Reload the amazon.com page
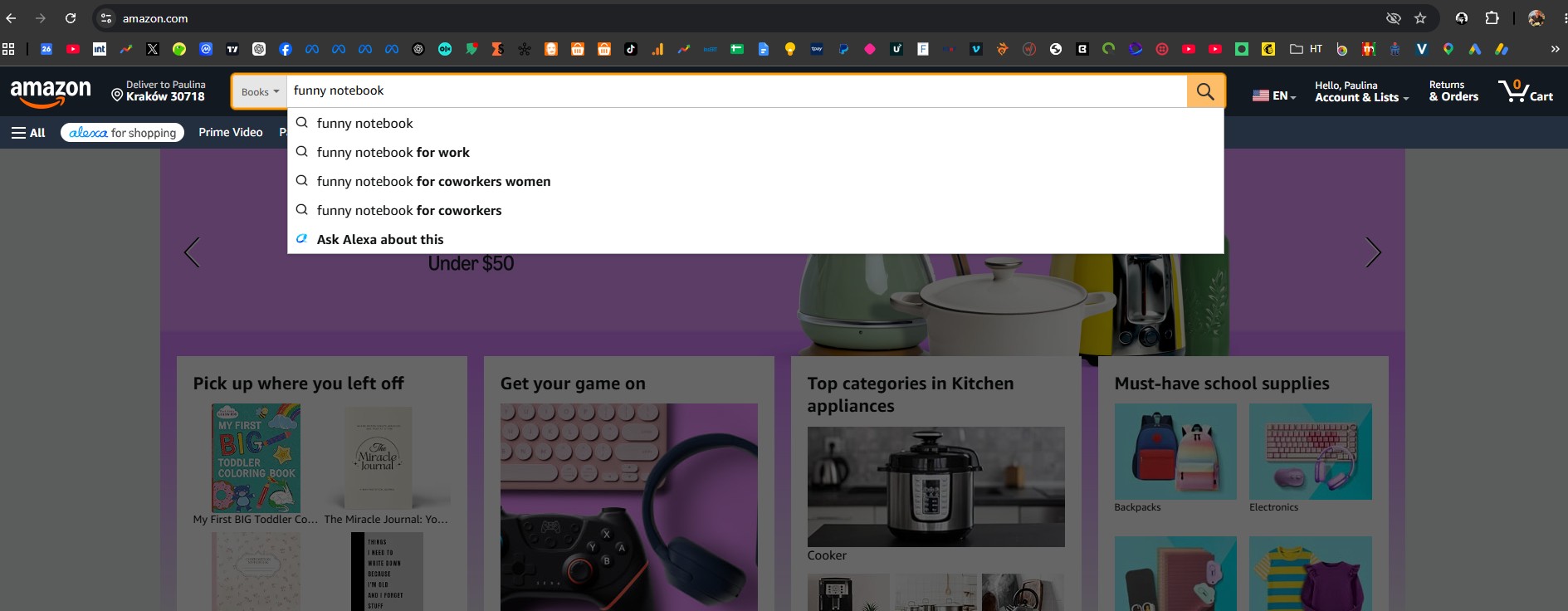This screenshot has height=611, width=1568. [71, 18]
